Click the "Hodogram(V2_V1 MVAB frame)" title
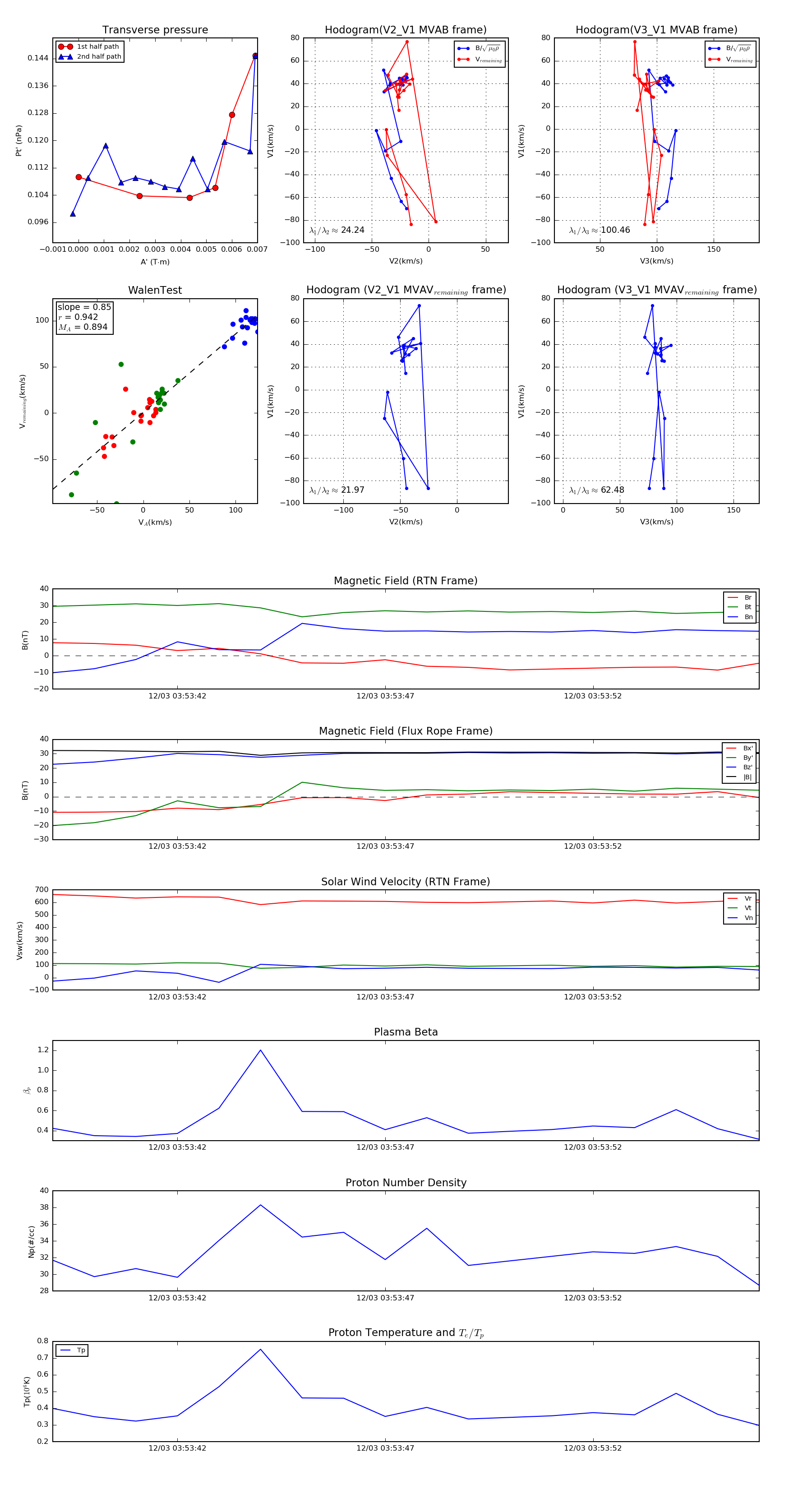Viewport: 812px width, 1489px height. (406, 30)
